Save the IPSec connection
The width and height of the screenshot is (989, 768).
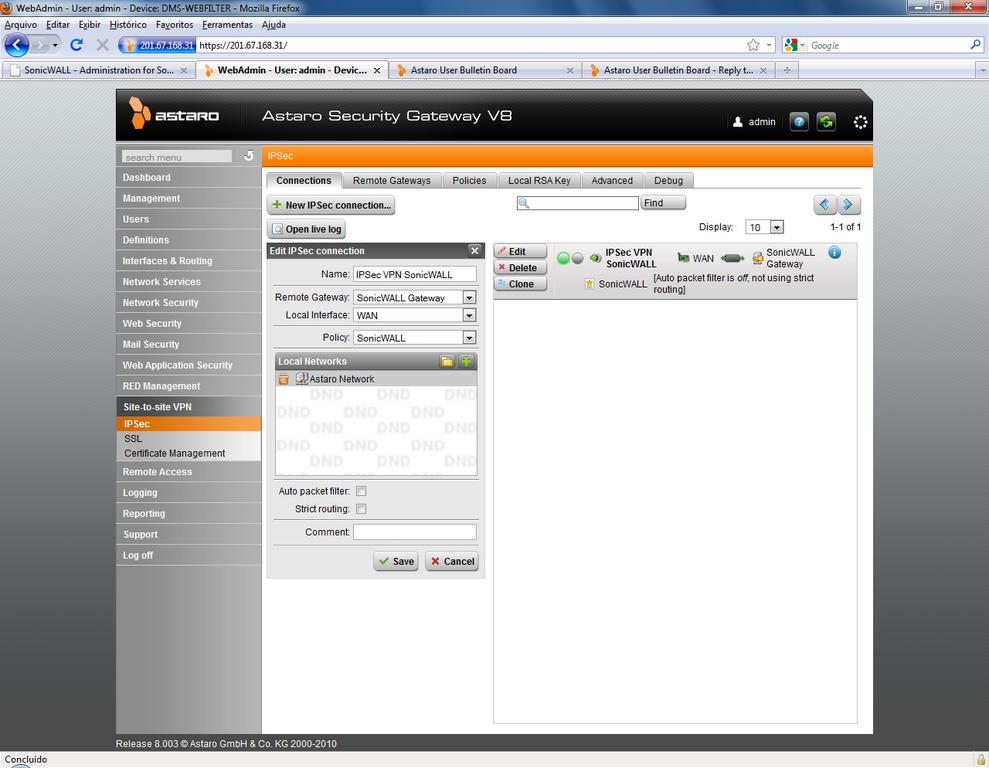(396, 561)
